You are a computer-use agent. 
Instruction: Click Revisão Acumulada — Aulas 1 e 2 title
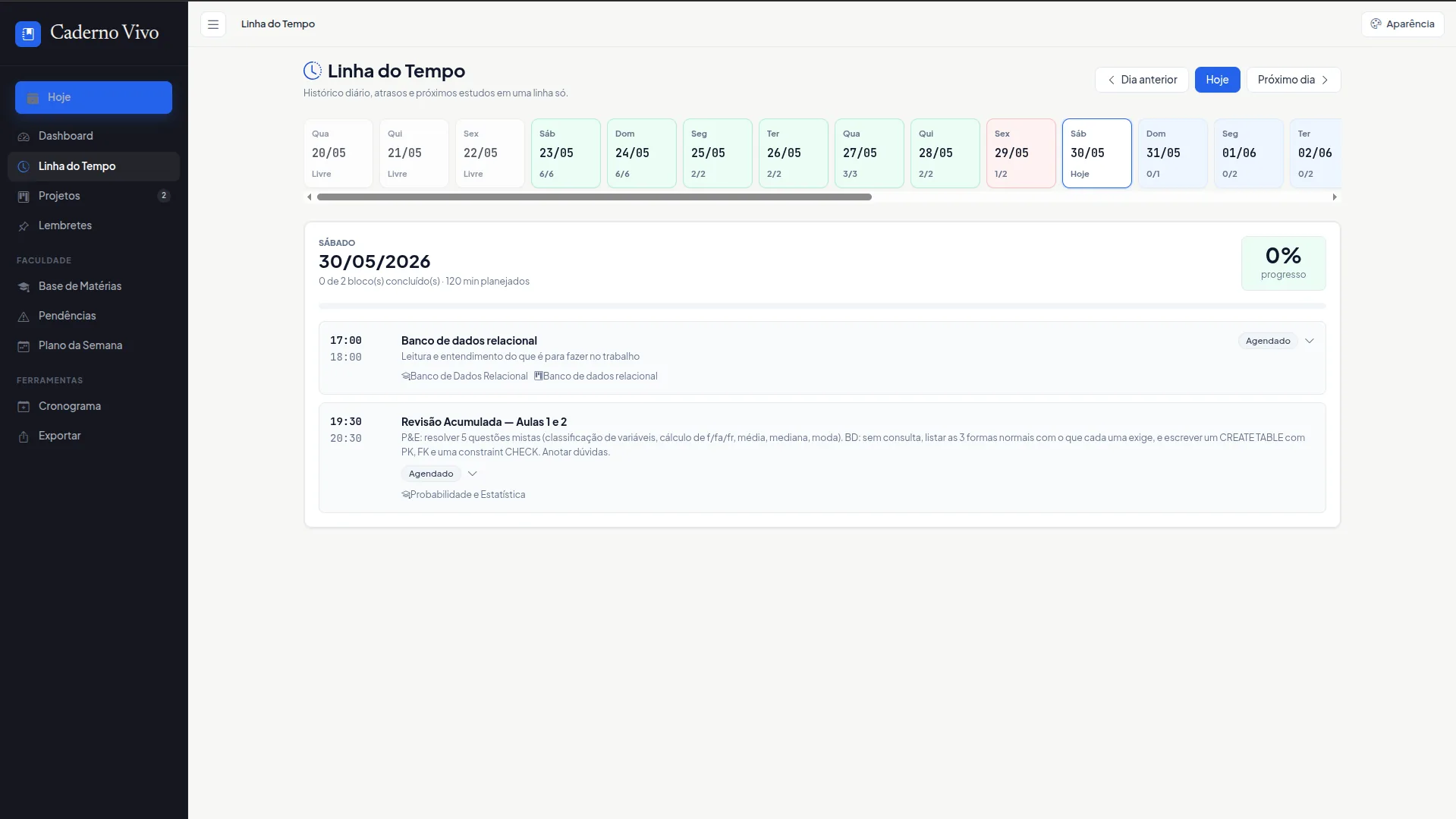tap(484, 422)
